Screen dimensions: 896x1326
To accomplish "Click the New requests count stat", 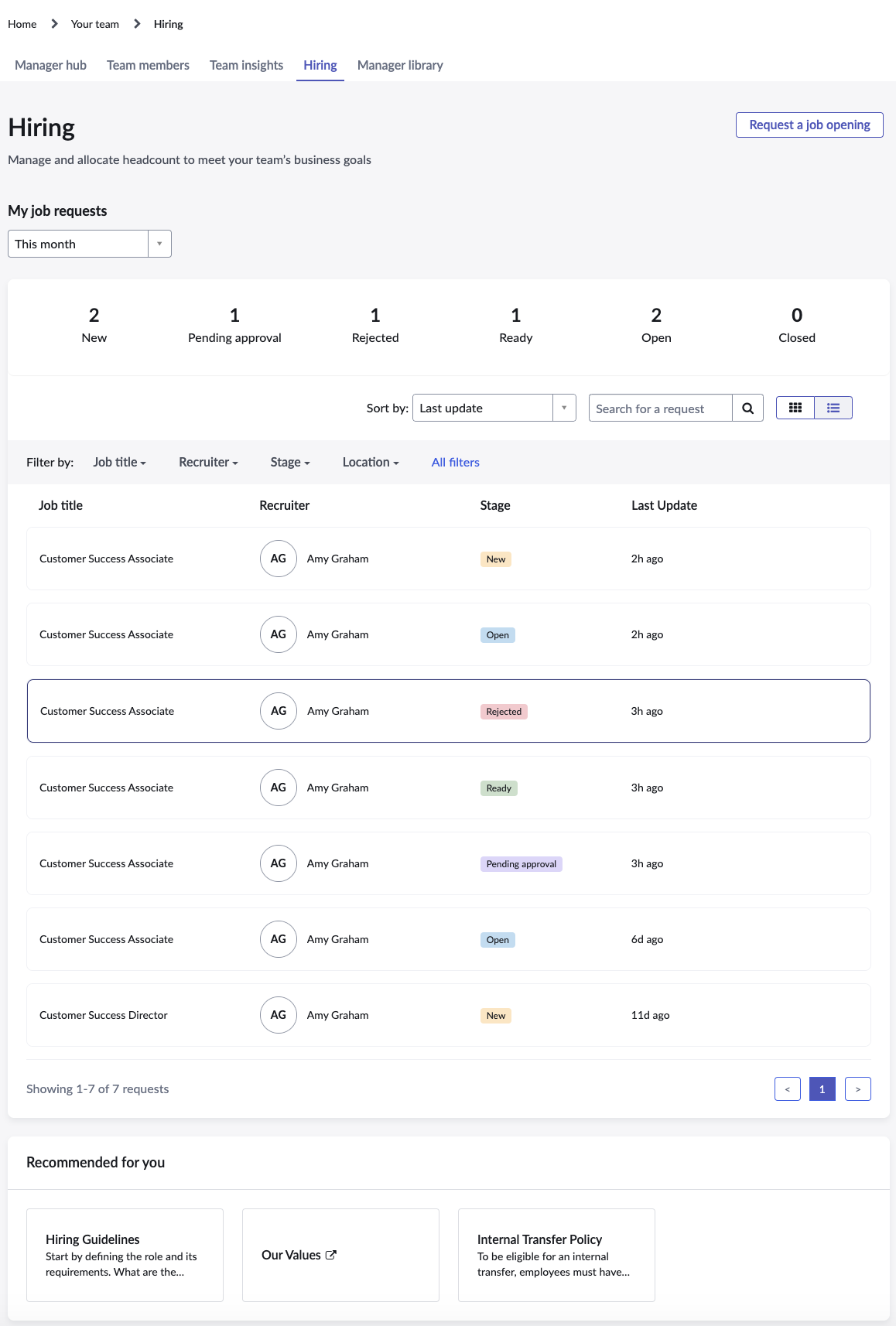I will point(94,325).
